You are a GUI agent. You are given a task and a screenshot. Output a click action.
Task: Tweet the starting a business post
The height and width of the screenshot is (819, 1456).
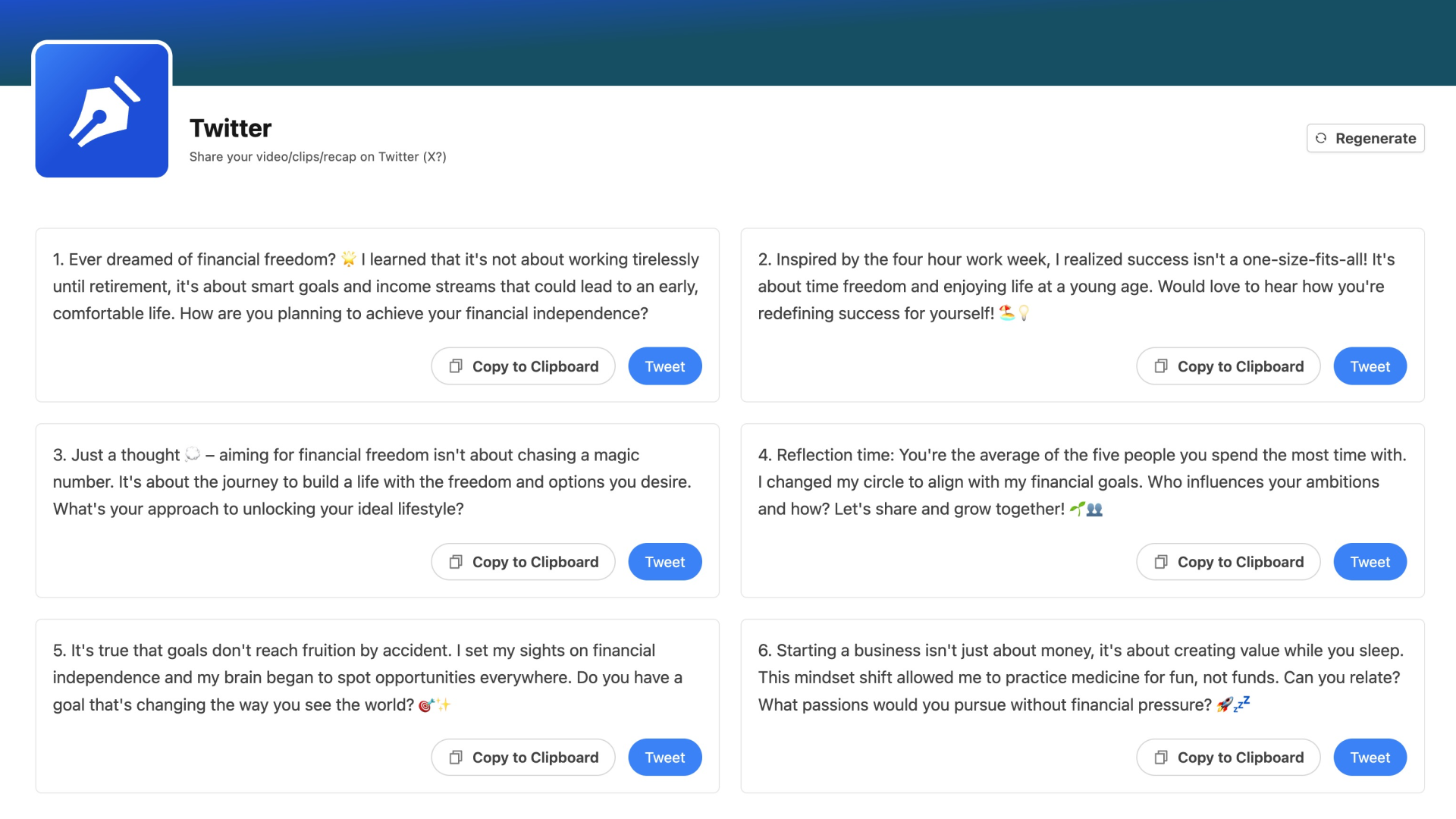(1370, 757)
